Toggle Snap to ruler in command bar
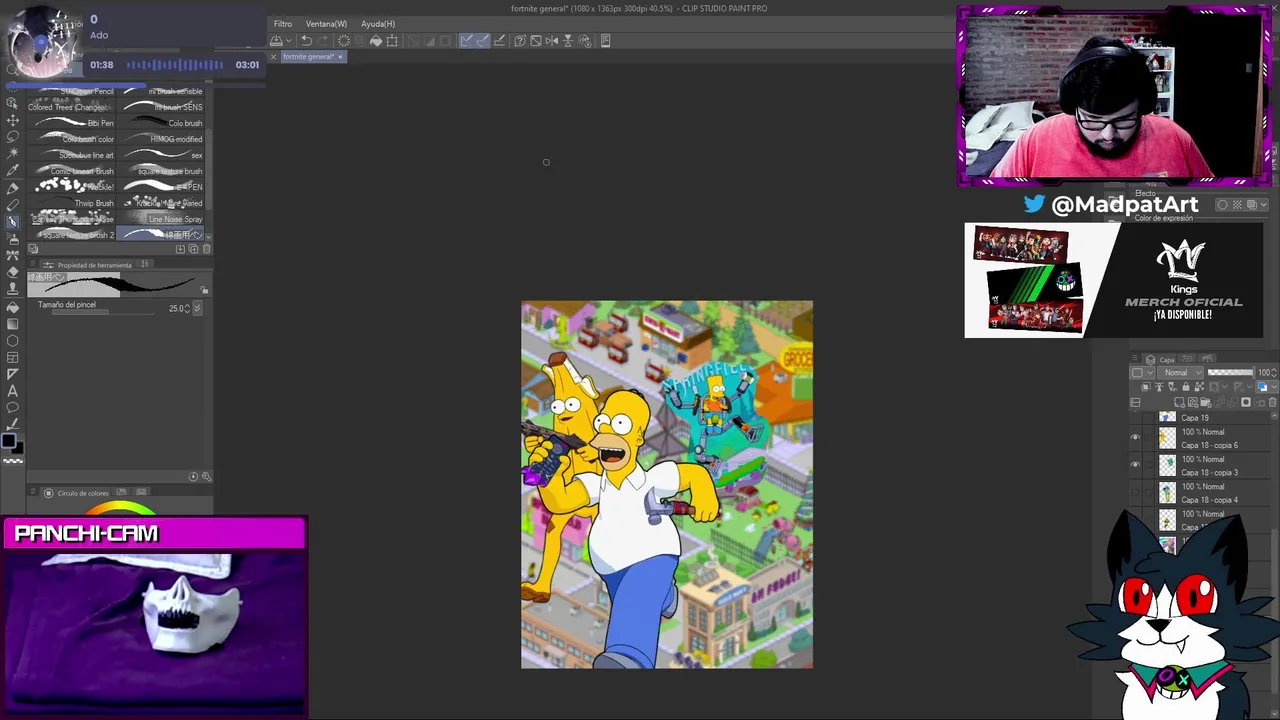The height and width of the screenshot is (720, 1280). tap(466, 41)
